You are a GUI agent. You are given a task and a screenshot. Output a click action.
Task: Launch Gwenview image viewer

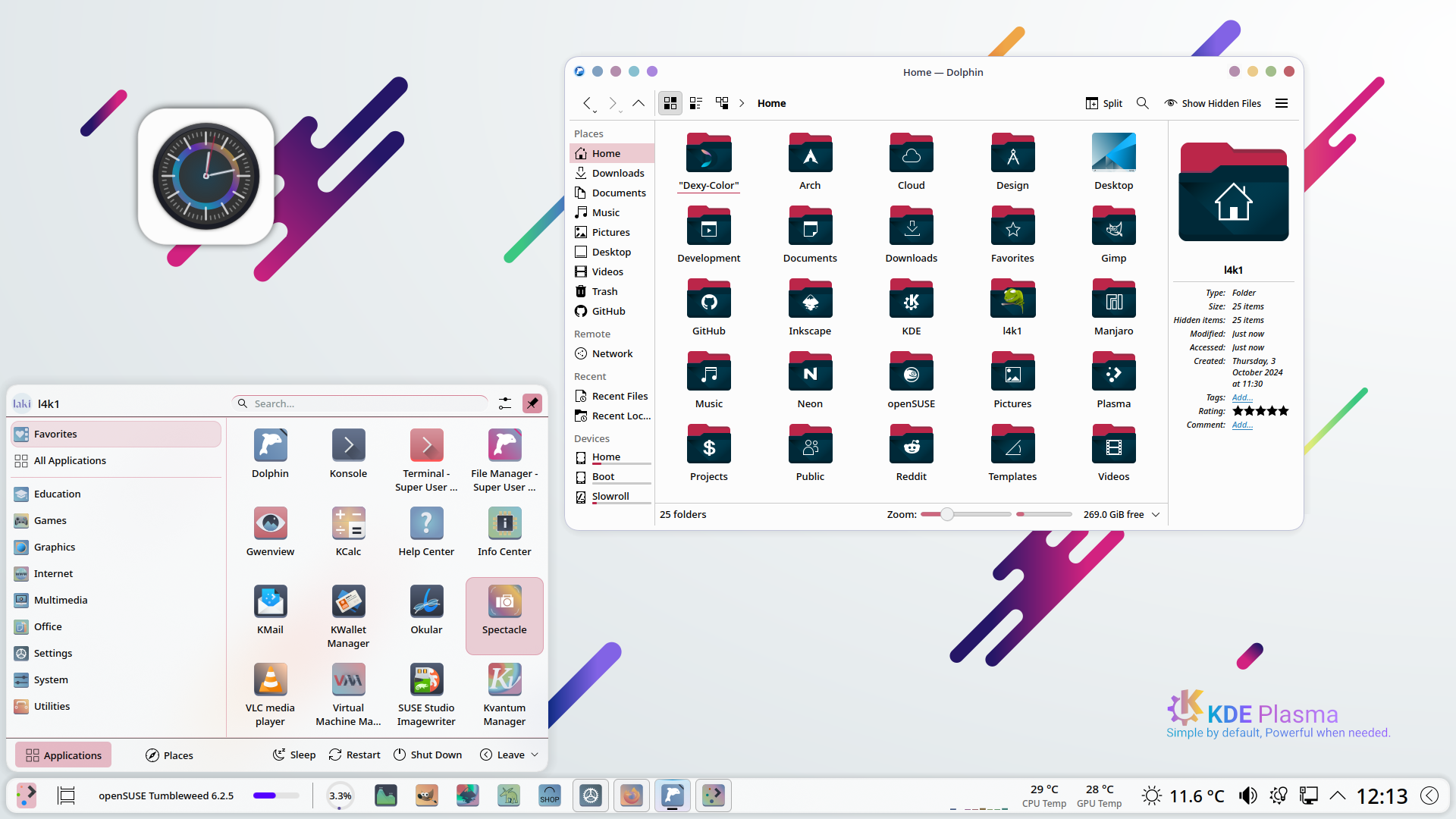point(270,532)
